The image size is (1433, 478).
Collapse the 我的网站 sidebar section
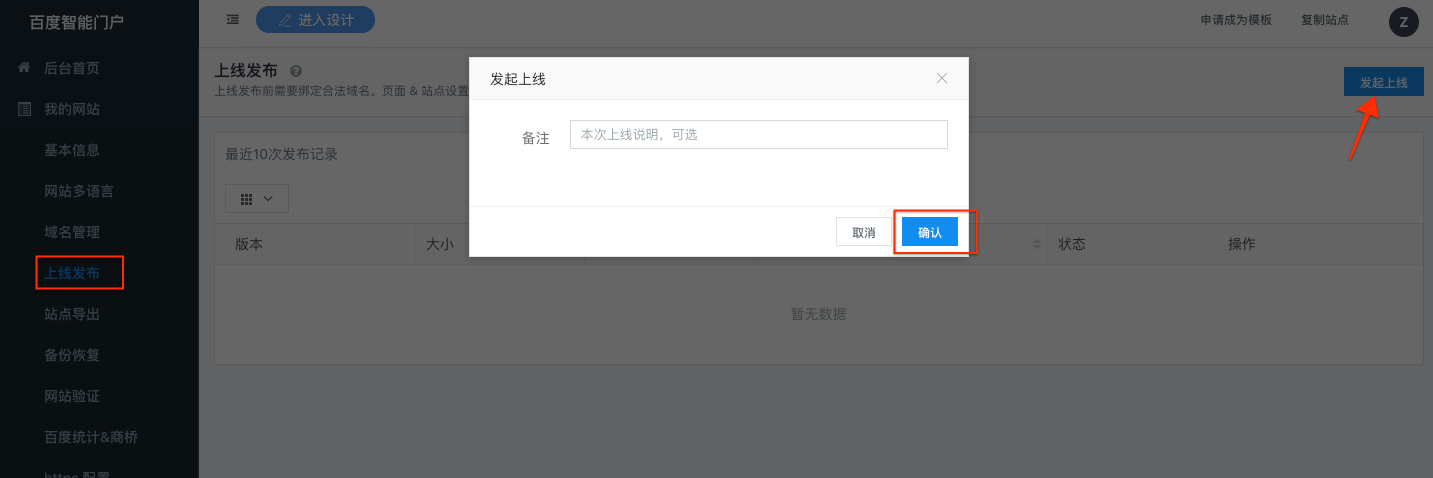point(71,109)
